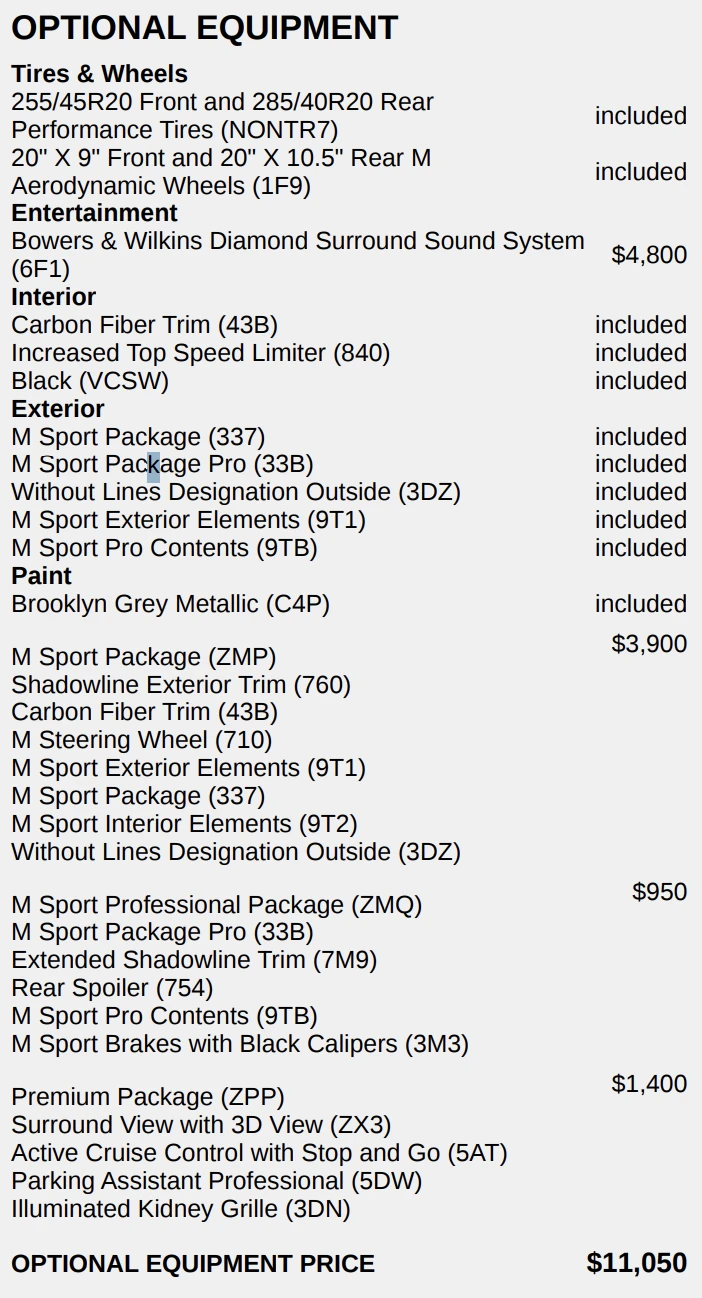702x1298 pixels.
Task: Select Parking Assistant Professional (5DW)
Action: tap(216, 1181)
